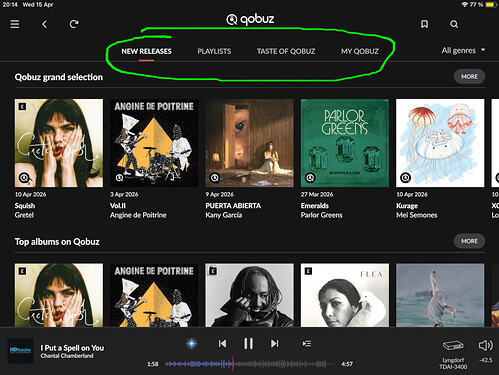Open Squish album cover in grand selection

59,143
